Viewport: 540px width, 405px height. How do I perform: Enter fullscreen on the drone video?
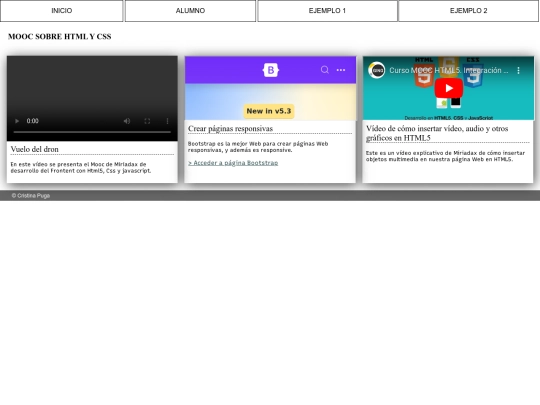tap(147, 121)
